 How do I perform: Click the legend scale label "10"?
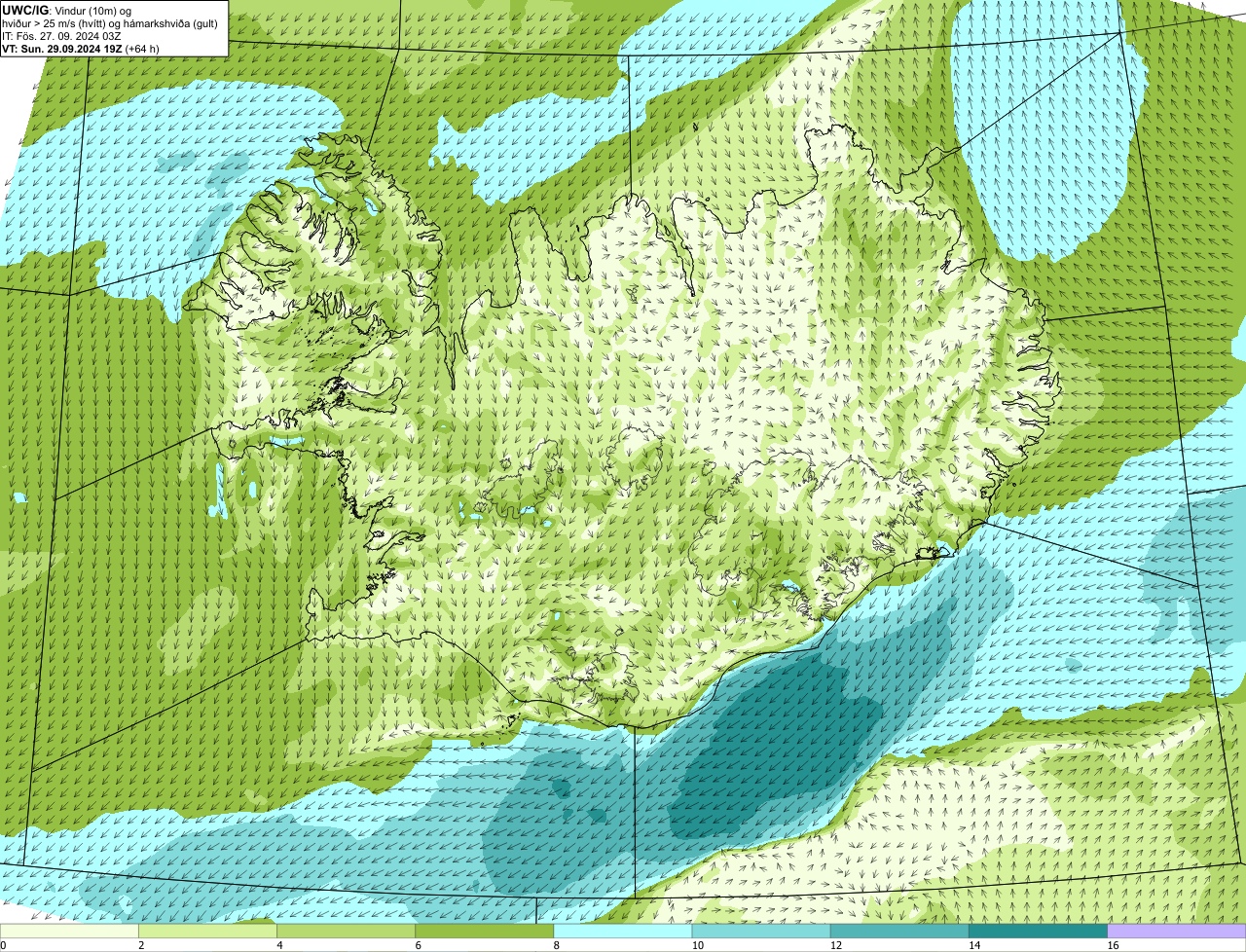697,945
